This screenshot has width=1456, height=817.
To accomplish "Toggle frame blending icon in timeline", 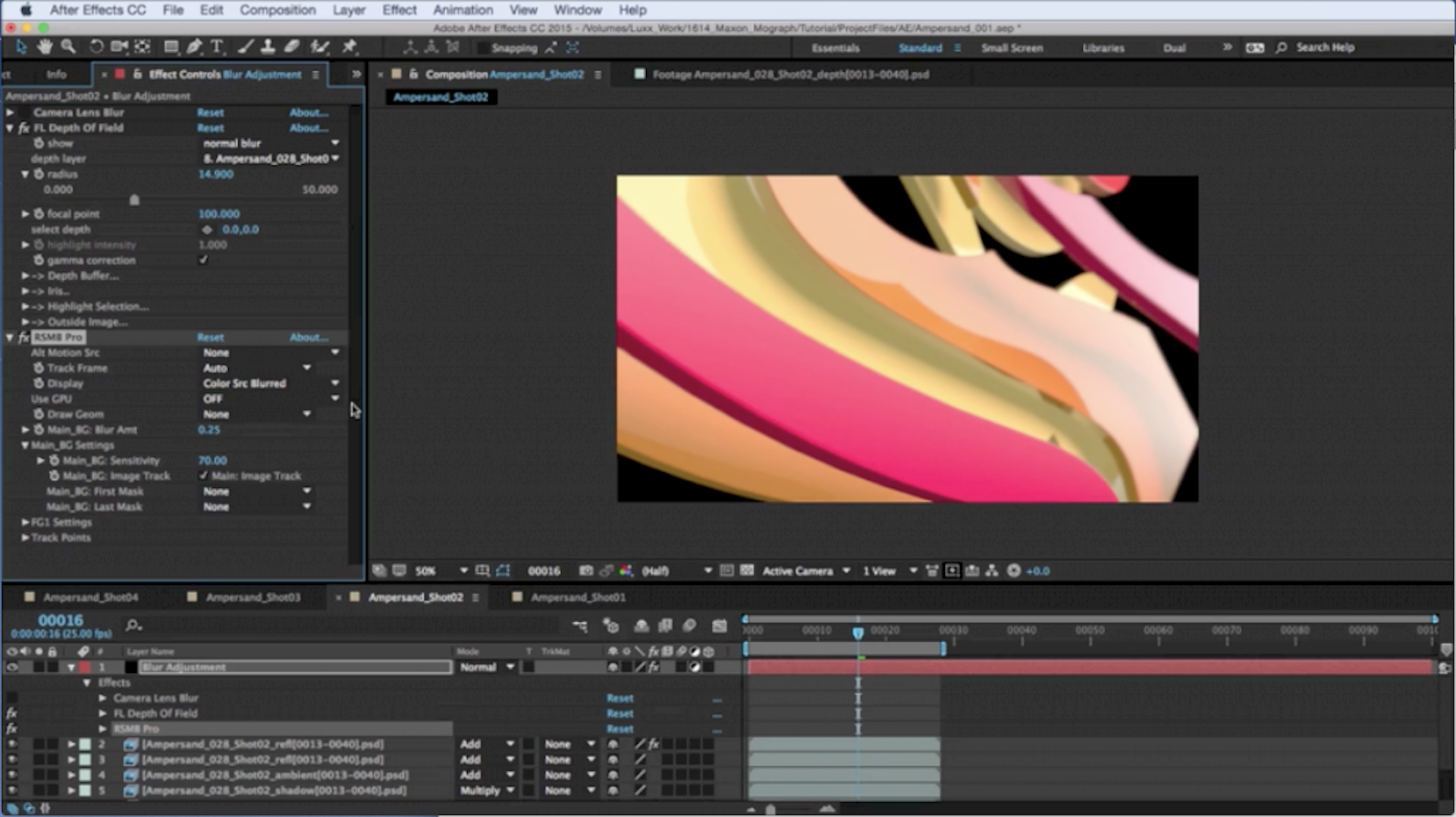I will (x=665, y=626).
